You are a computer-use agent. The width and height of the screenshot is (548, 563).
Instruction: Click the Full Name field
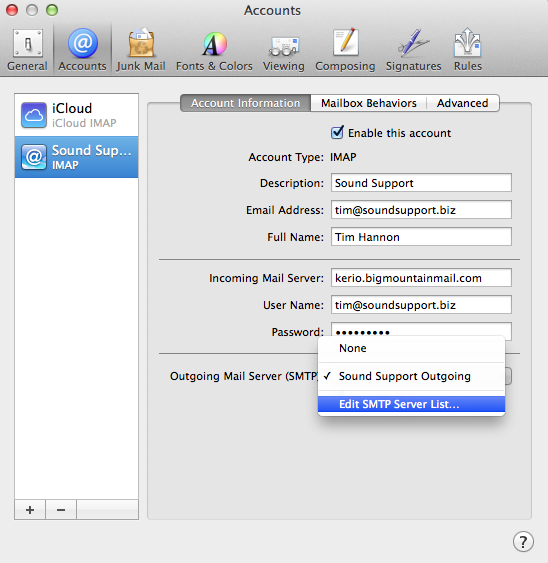click(421, 237)
